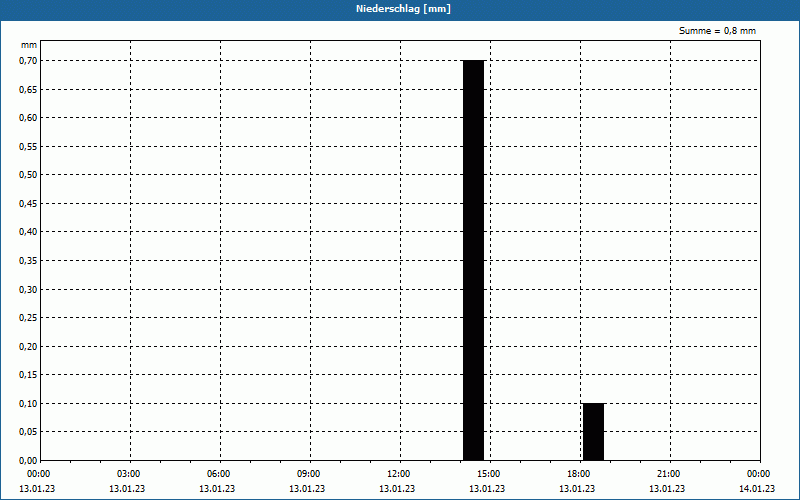This screenshot has height=500, width=800.
Task: Click the 0,10 y-axis label
Action: 28,404
